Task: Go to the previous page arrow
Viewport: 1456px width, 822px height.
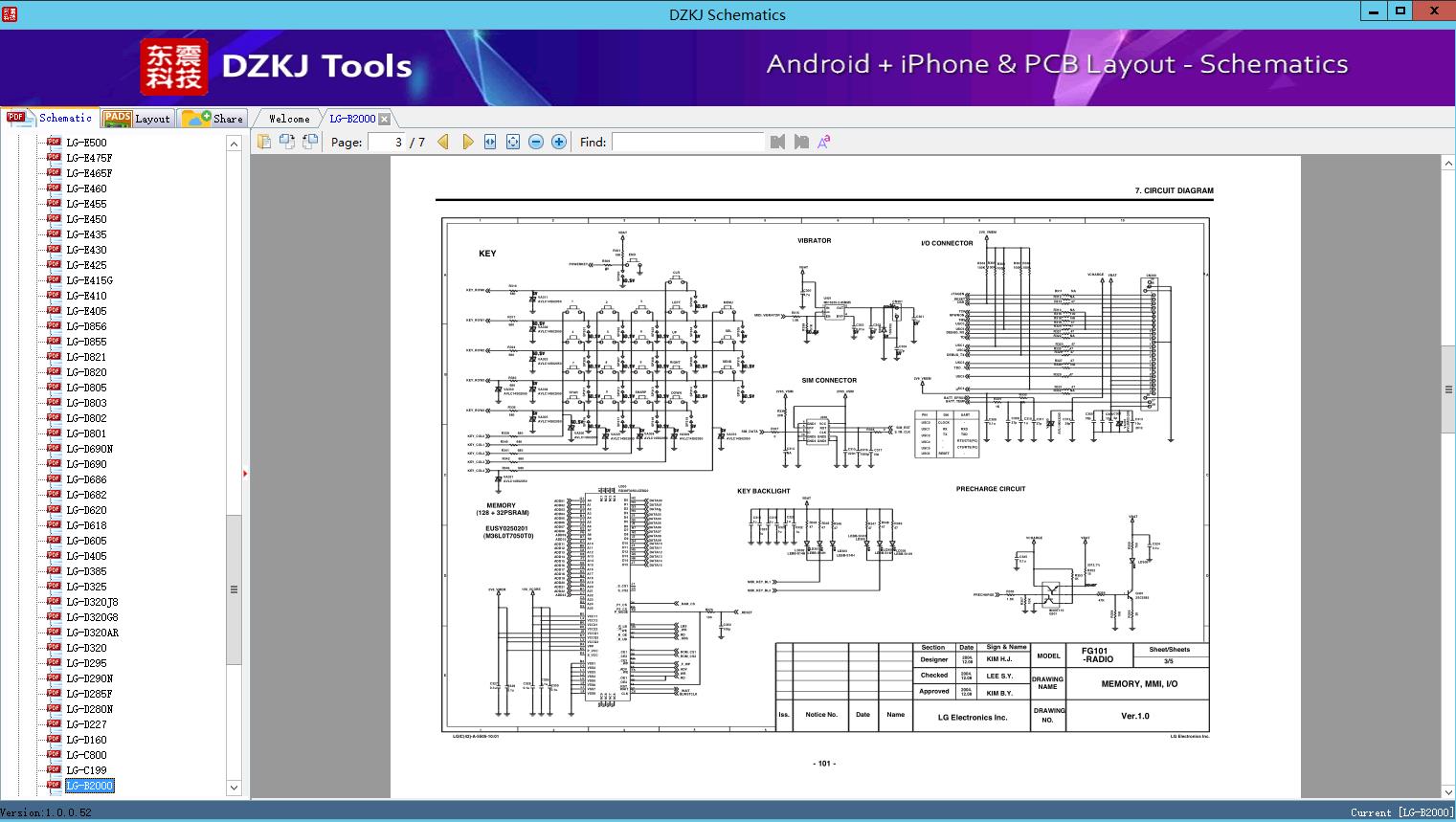Action: click(x=443, y=142)
